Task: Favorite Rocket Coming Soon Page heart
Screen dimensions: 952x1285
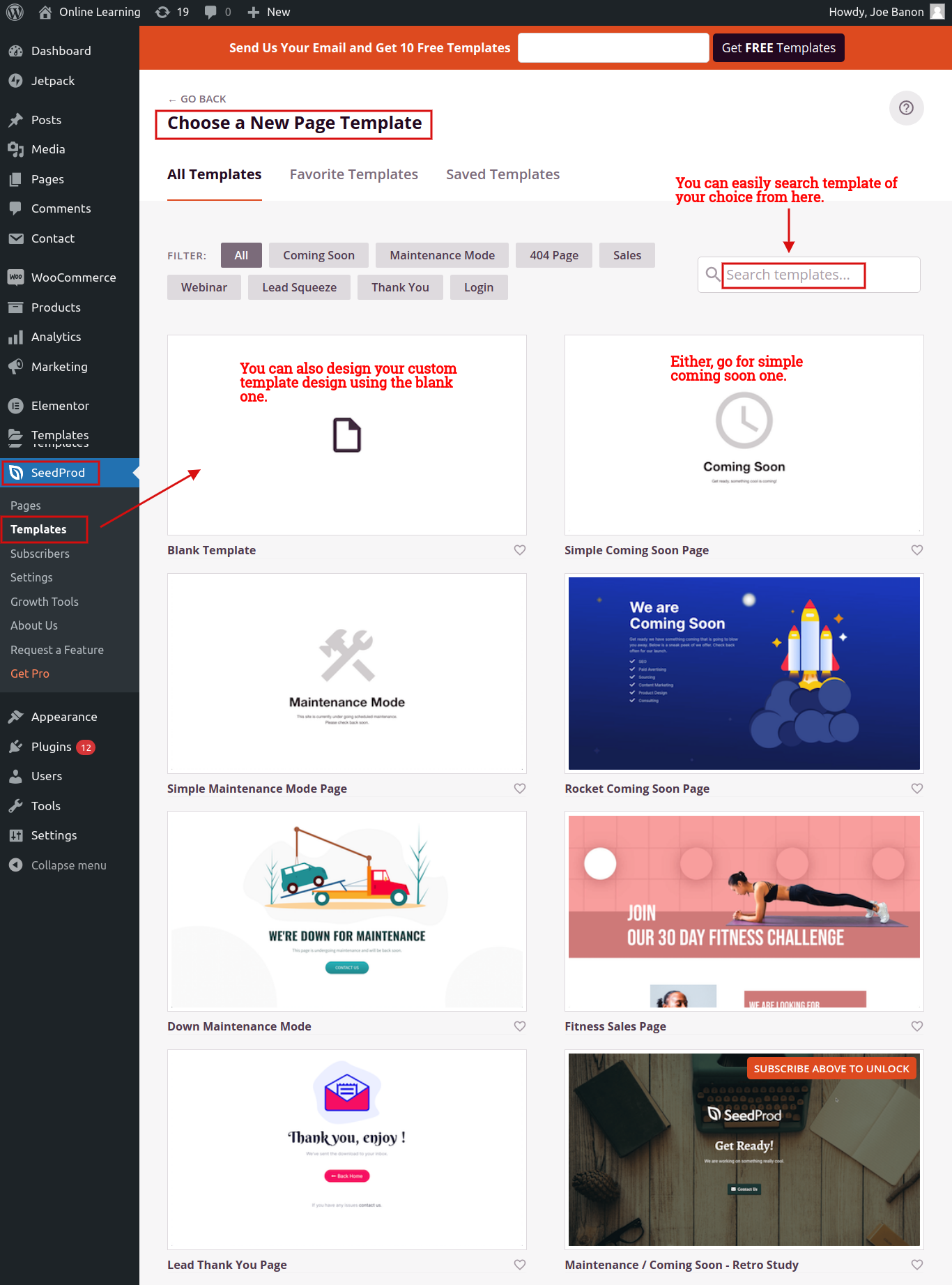Action: click(917, 789)
